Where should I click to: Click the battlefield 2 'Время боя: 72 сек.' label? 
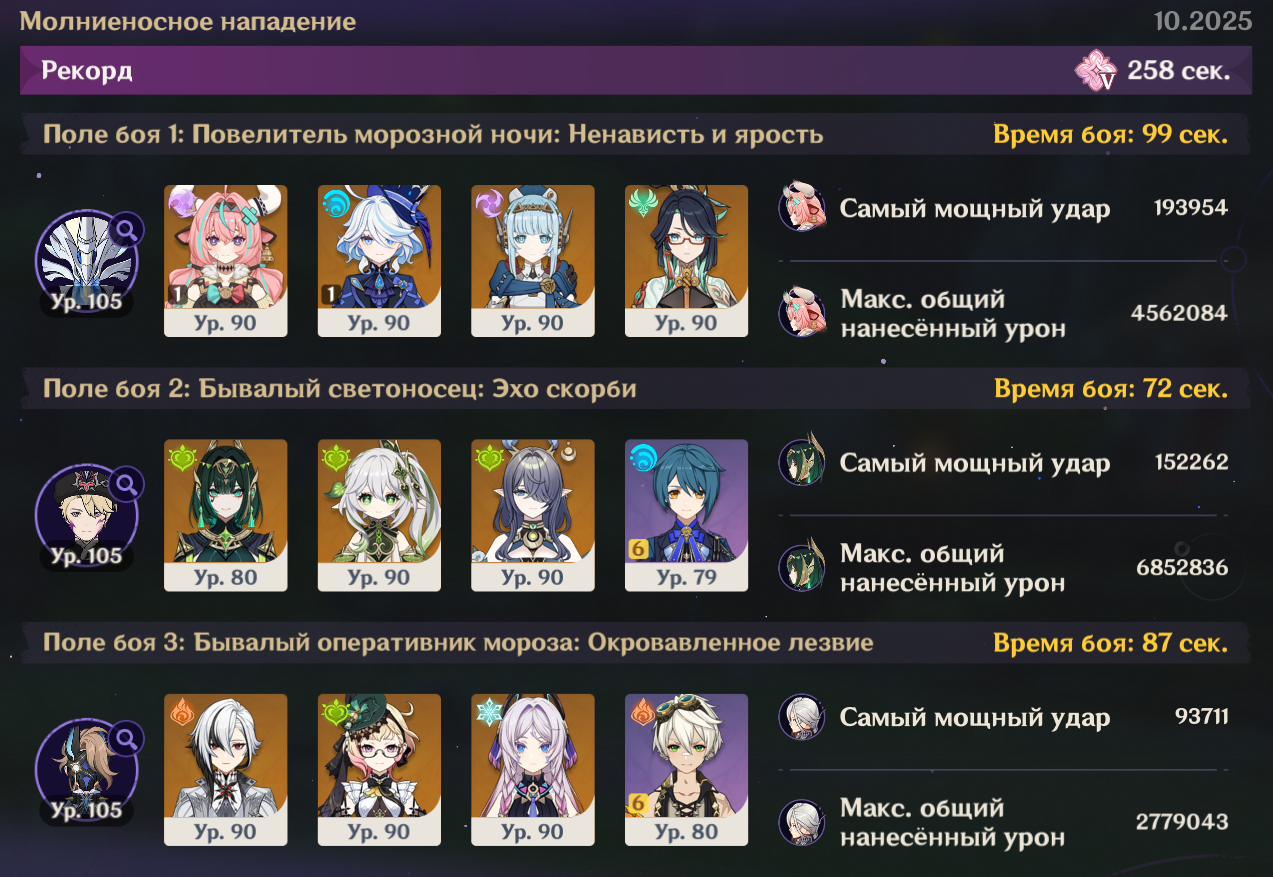coord(1111,388)
